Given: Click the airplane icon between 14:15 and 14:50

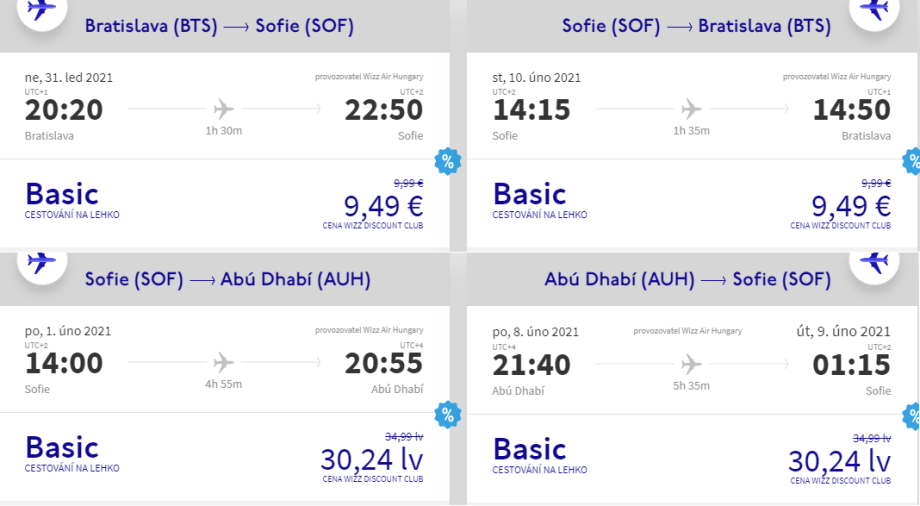Looking at the screenshot, I should (x=691, y=108).
